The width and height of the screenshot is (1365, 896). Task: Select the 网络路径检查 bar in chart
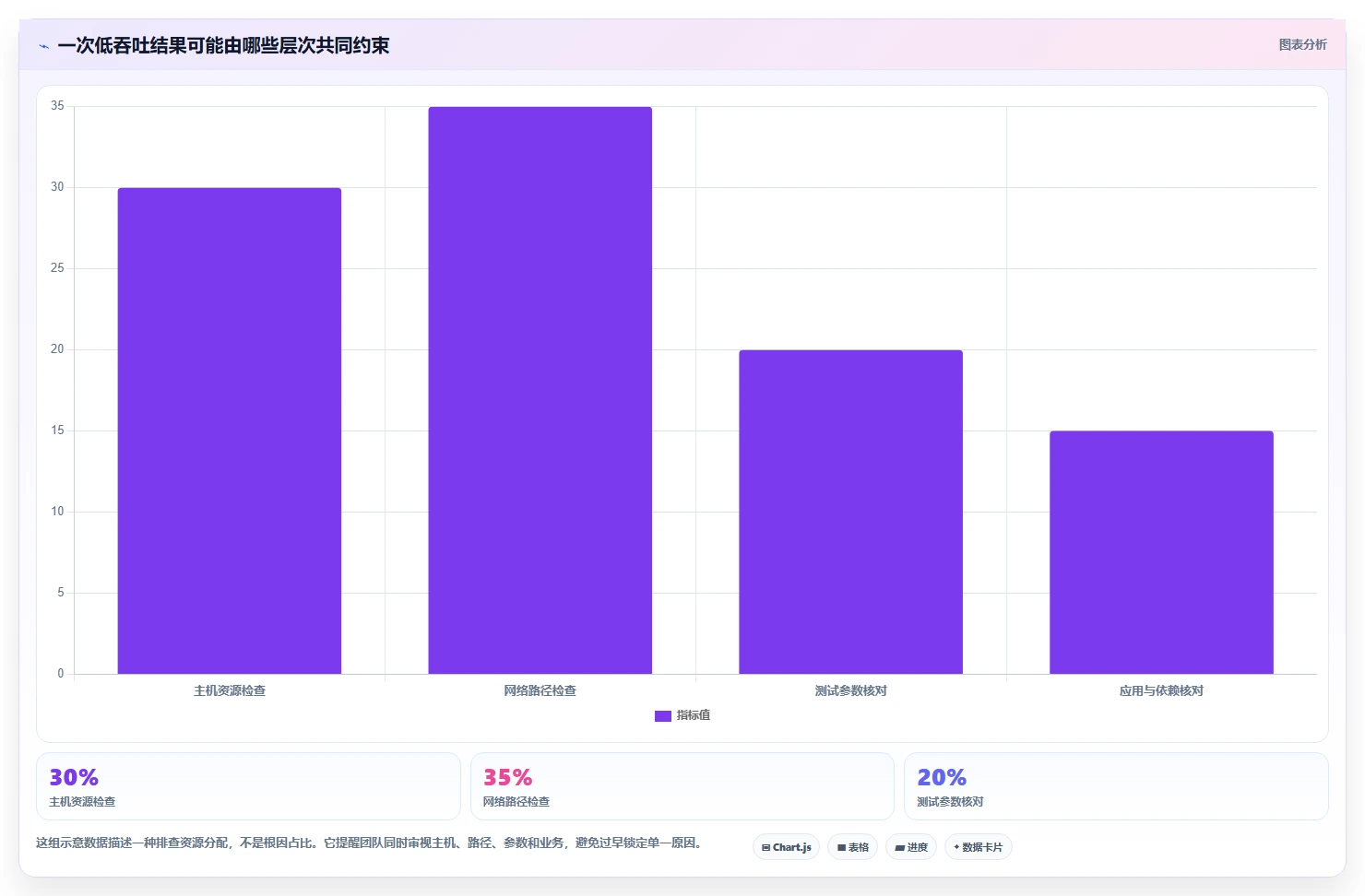(540, 390)
